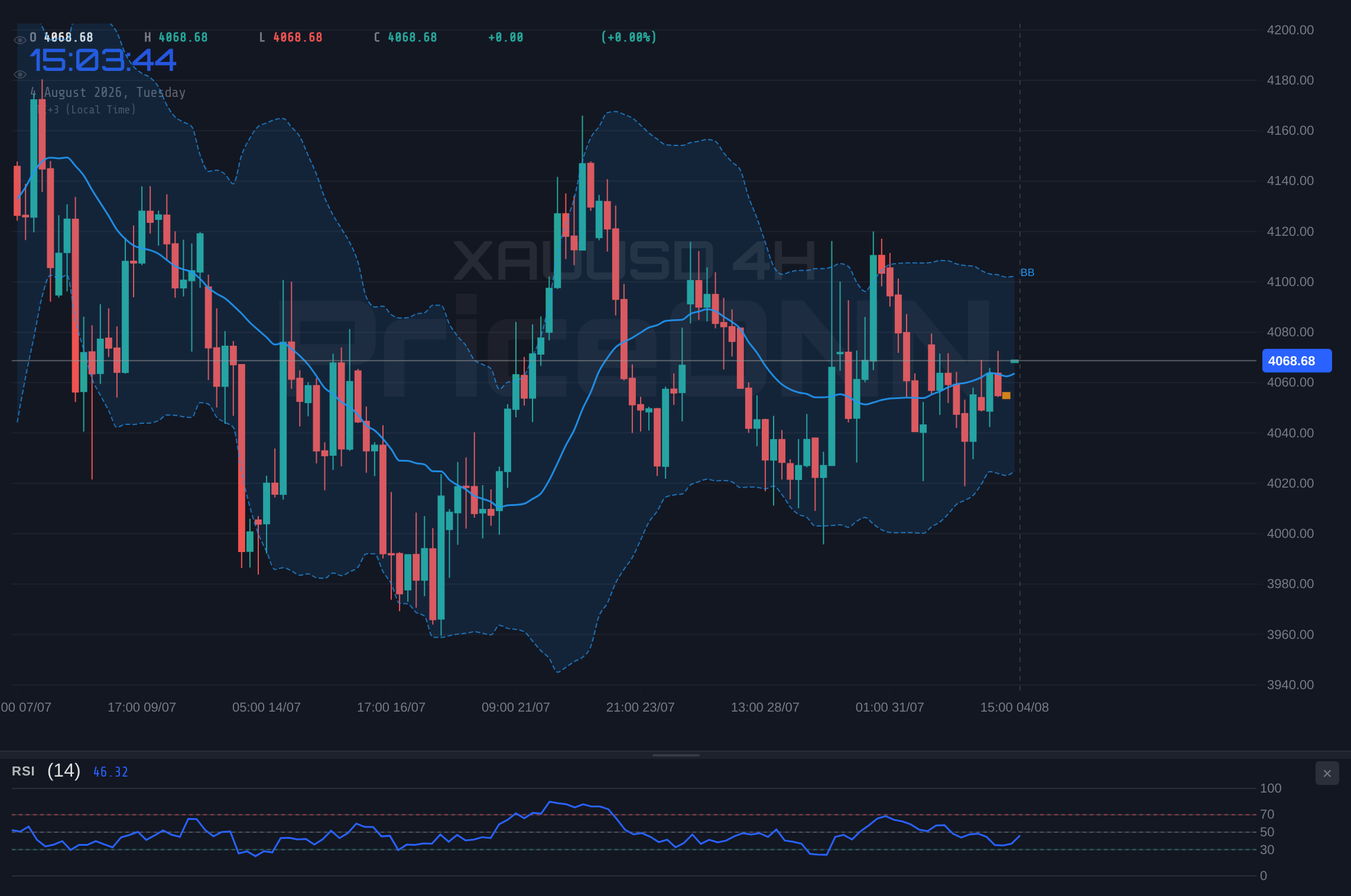The height and width of the screenshot is (896, 1351).
Task: Click 4200.00 on the price axis
Action: [x=1290, y=30]
